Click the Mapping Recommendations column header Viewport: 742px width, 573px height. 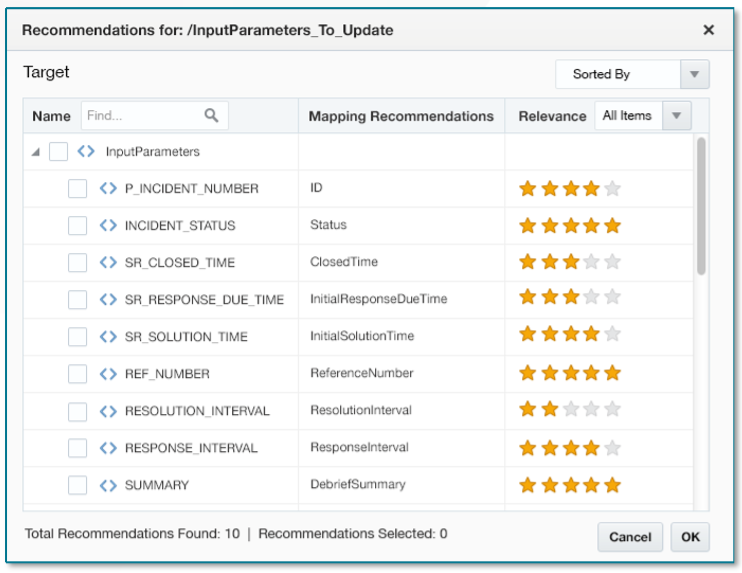click(401, 116)
